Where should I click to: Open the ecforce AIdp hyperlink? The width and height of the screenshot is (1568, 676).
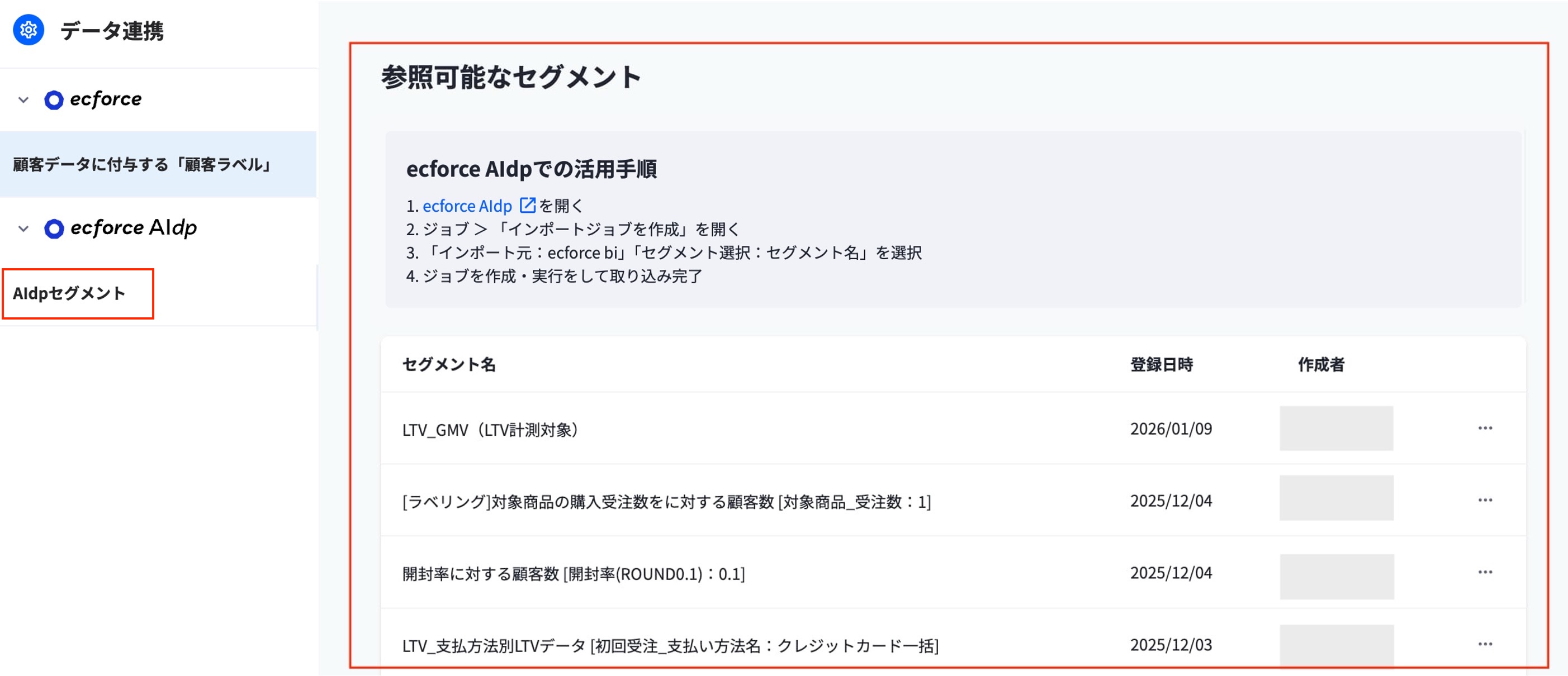pos(467,206)
